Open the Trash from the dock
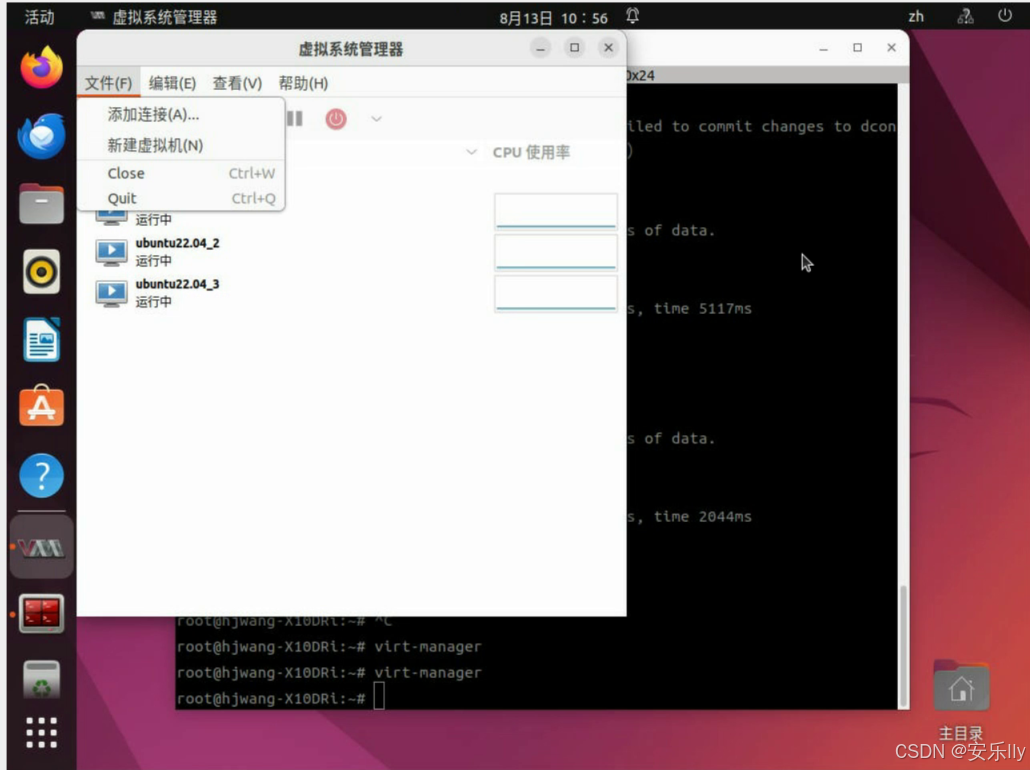Viewport: 1030px width, 770px height. 41,680
